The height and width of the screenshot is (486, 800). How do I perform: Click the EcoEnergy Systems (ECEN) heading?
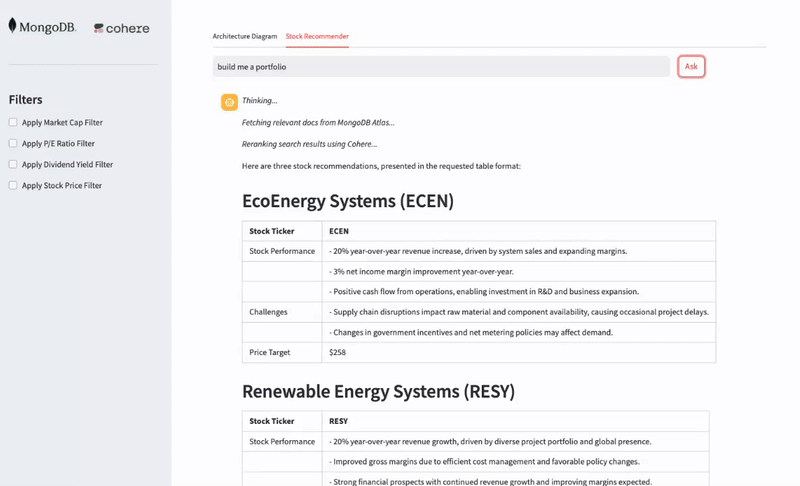348,201
